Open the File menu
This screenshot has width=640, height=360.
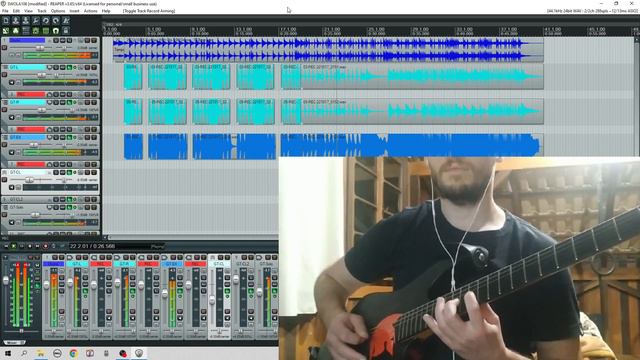pyautogui.click(x=5, y=11)
